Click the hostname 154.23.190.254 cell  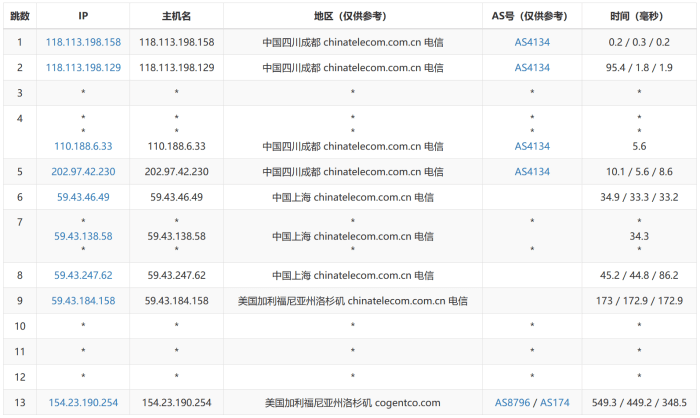click(176, 402)
